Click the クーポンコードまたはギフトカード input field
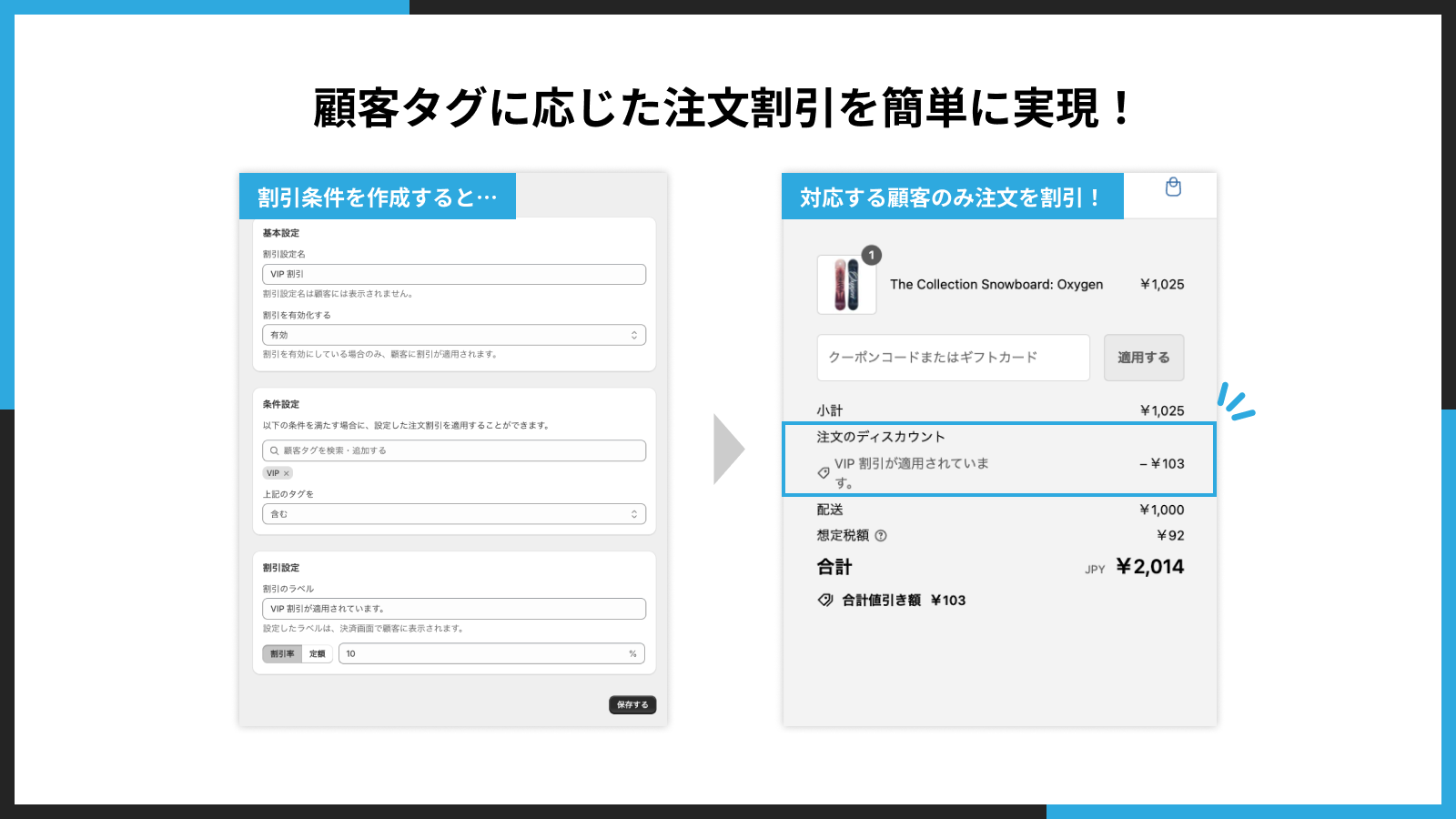Viewport: 1456px width, 819px height. tap(953, 358)
